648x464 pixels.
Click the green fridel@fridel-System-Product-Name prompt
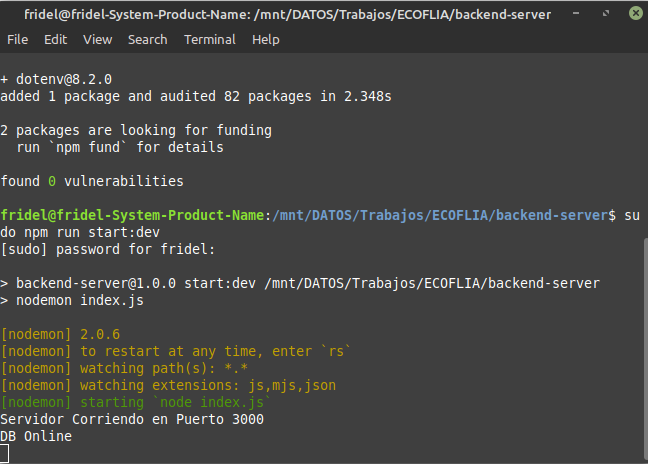[132, 215]
